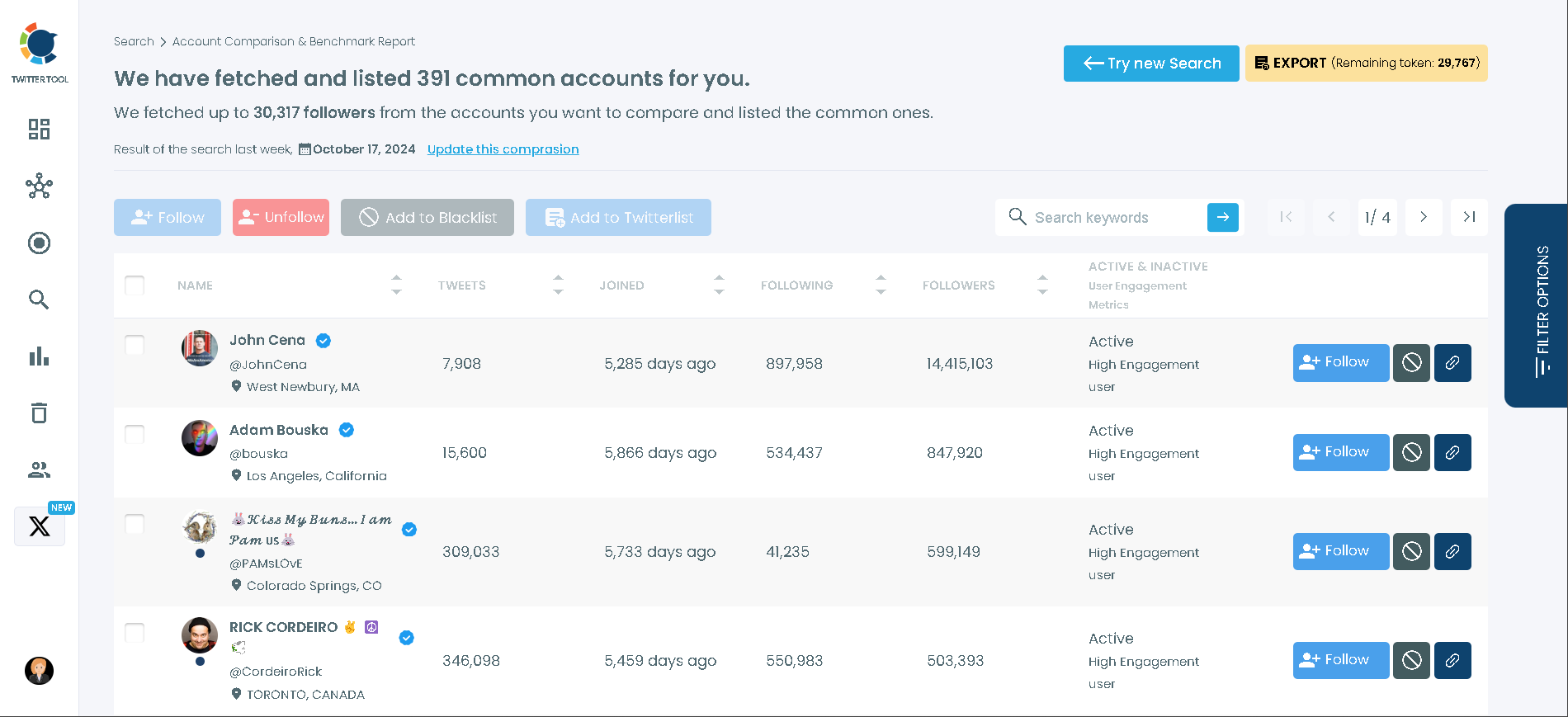Open the Twitter Tool logo home
1568x717 pixels.
click(39, 53)
